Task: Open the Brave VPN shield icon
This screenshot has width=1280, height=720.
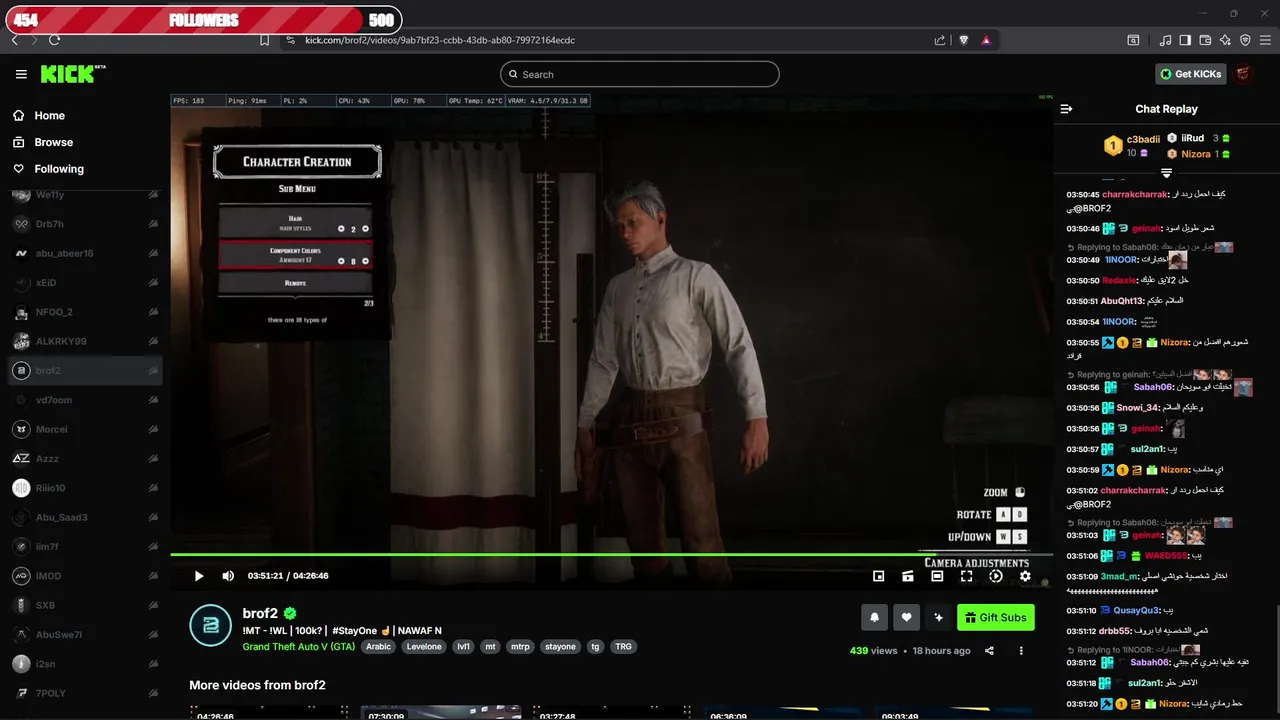Action: pos(1245,40)
